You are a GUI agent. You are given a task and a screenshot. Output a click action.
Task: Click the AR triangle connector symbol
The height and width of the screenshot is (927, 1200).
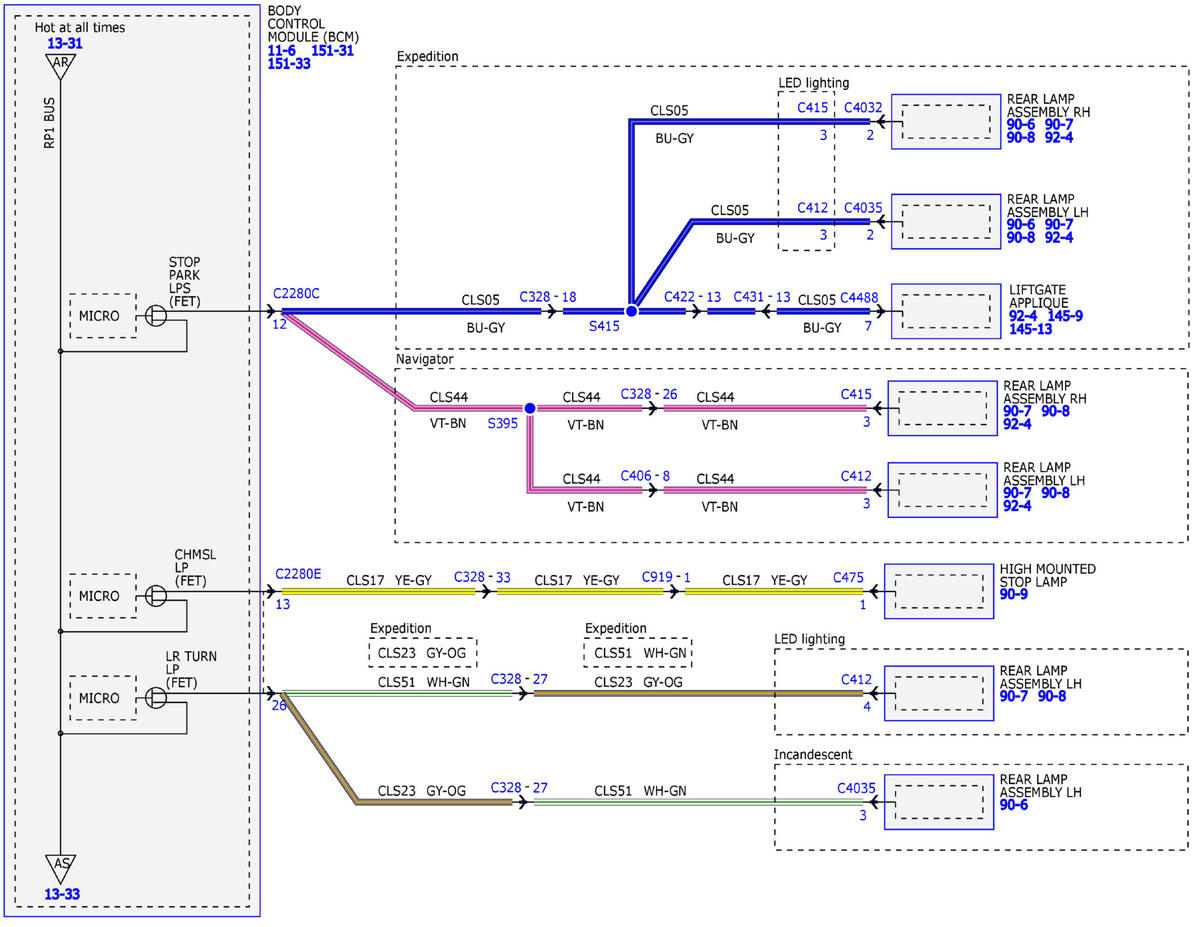60,67
